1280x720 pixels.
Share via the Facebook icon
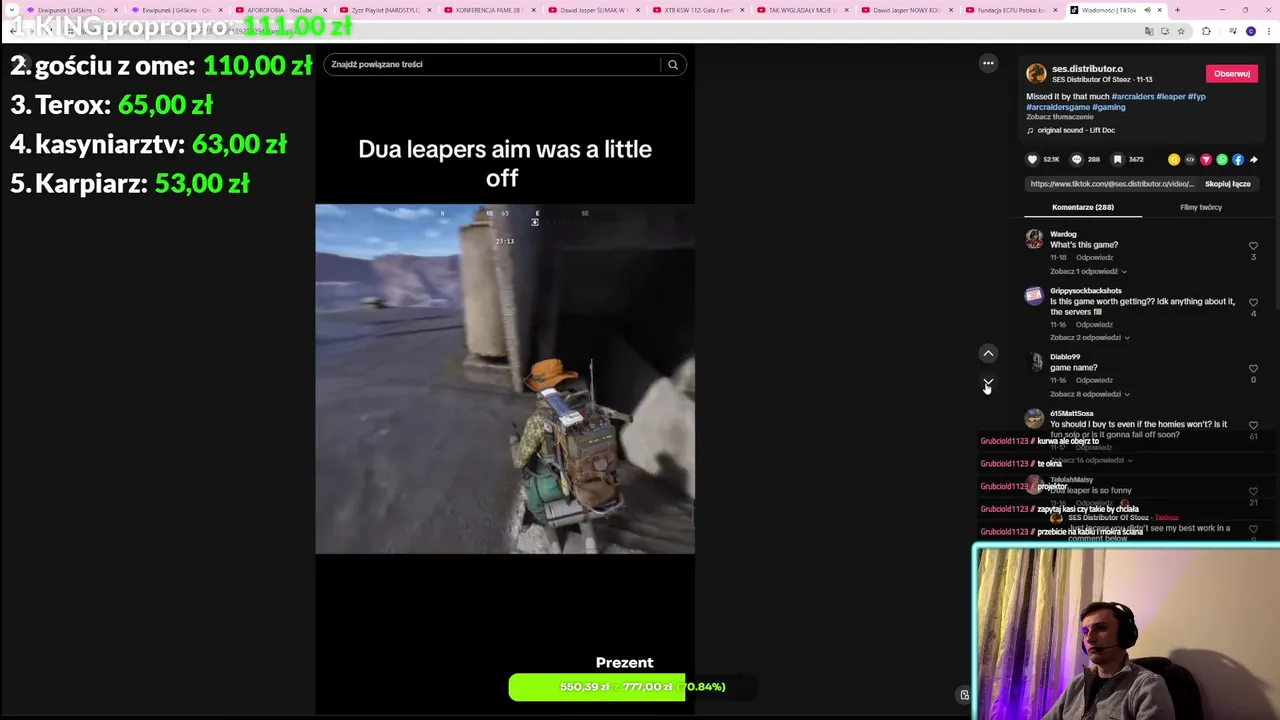(1238, 159)
